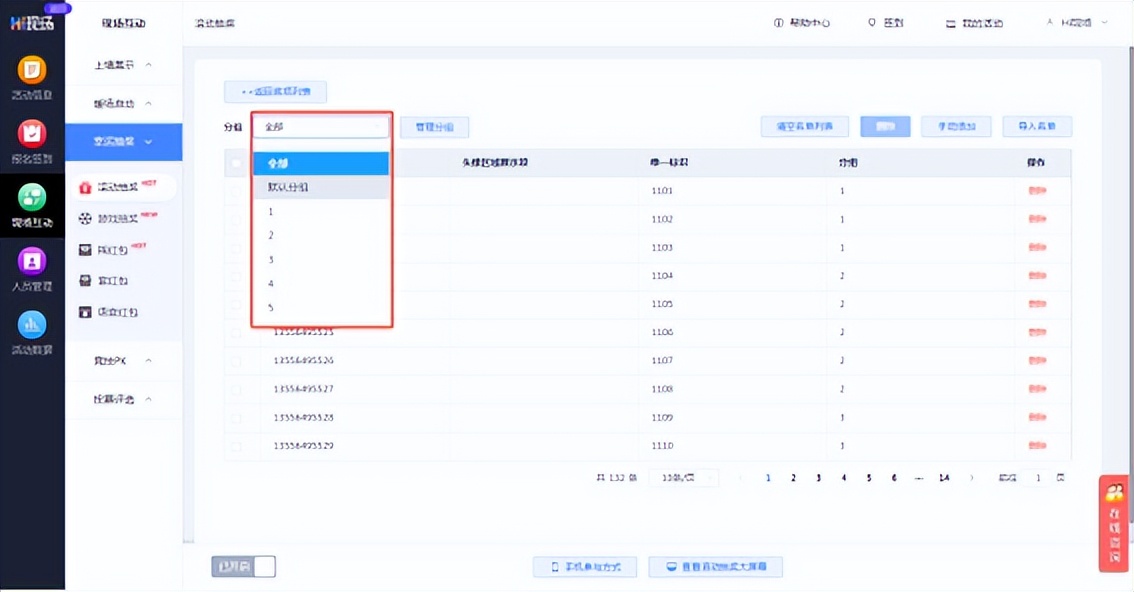Click the red 在线咨询 support widget
Image resolution: width=1134 pixels, height=592 pixels.
coord(1114,523)
